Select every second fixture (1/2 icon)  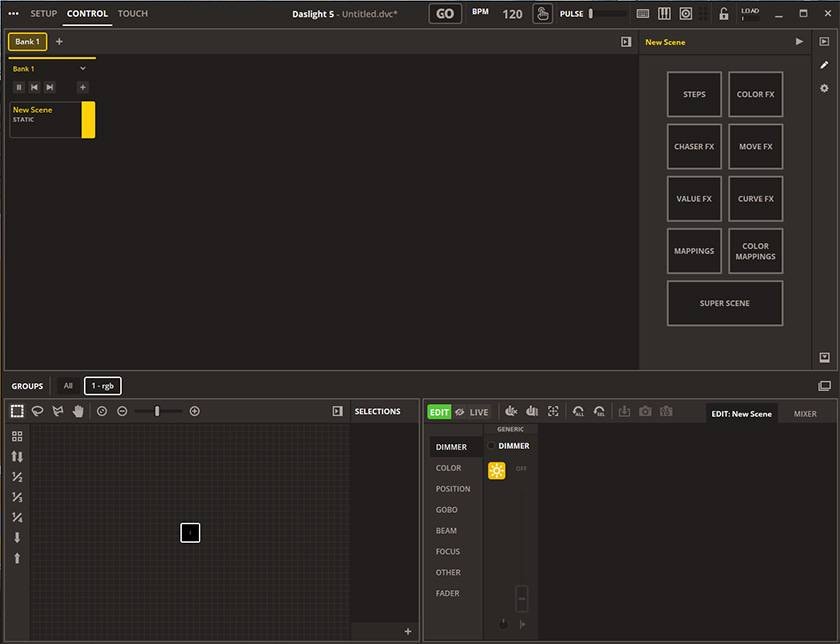17,477
